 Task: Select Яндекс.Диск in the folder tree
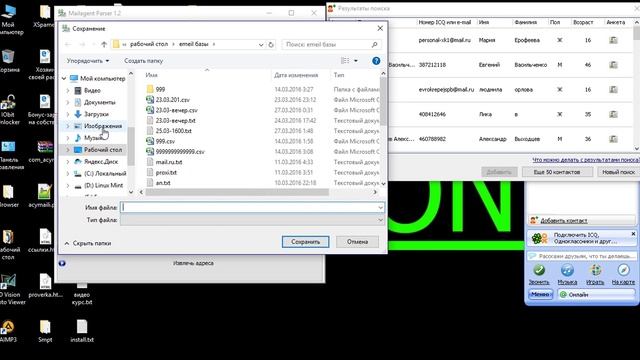(101, 162)
